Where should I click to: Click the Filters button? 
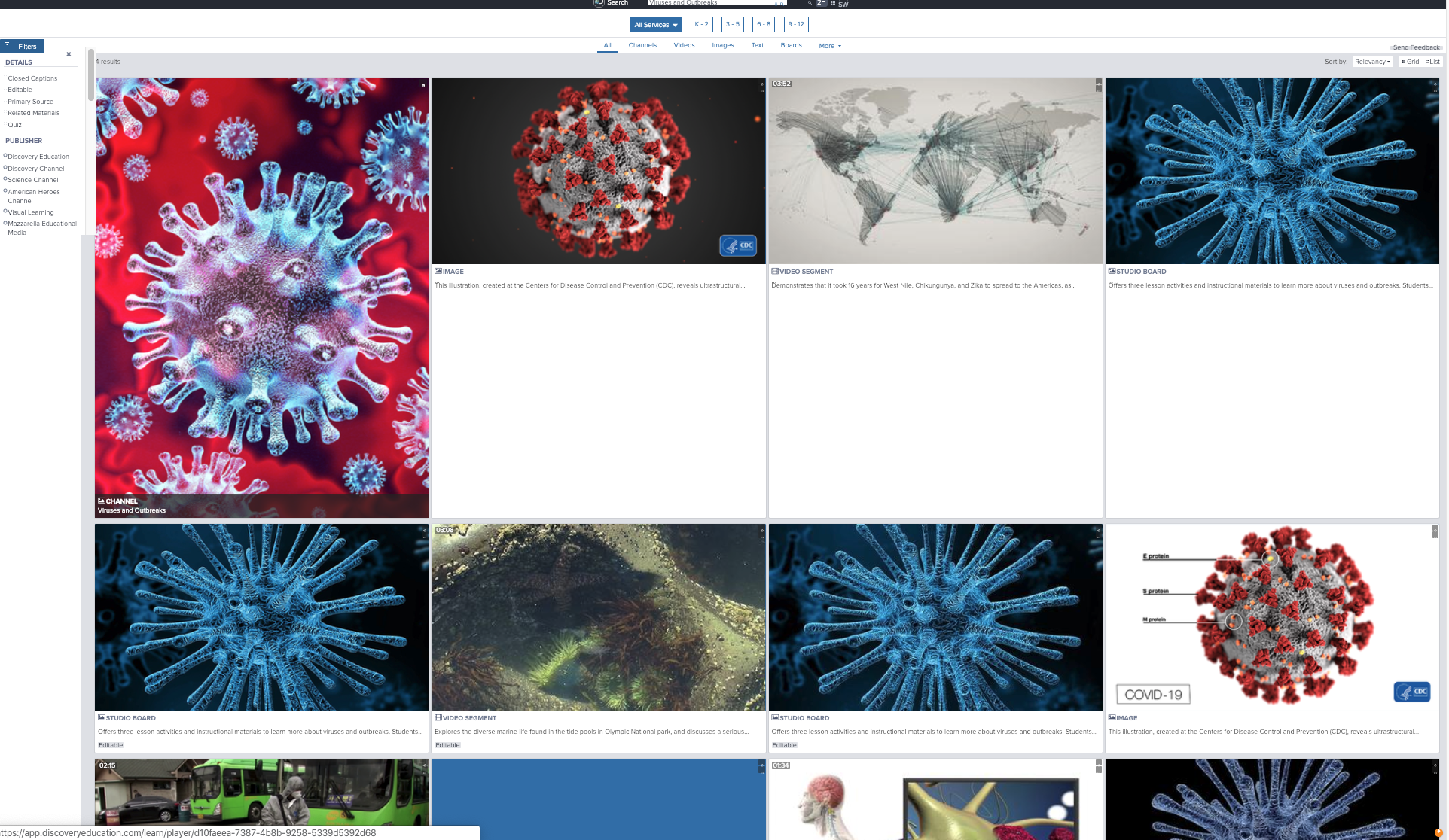23,46
